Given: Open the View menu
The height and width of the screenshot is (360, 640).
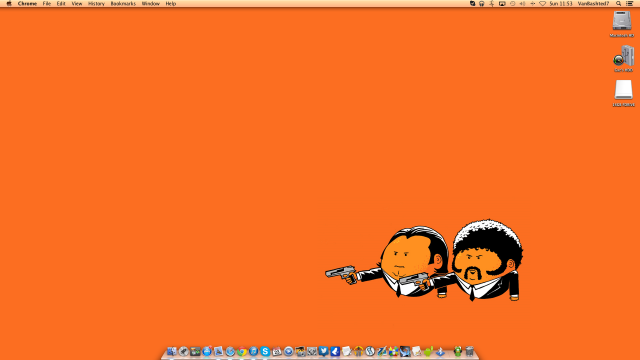Looking at the screenshot, I should click(77, 4).
